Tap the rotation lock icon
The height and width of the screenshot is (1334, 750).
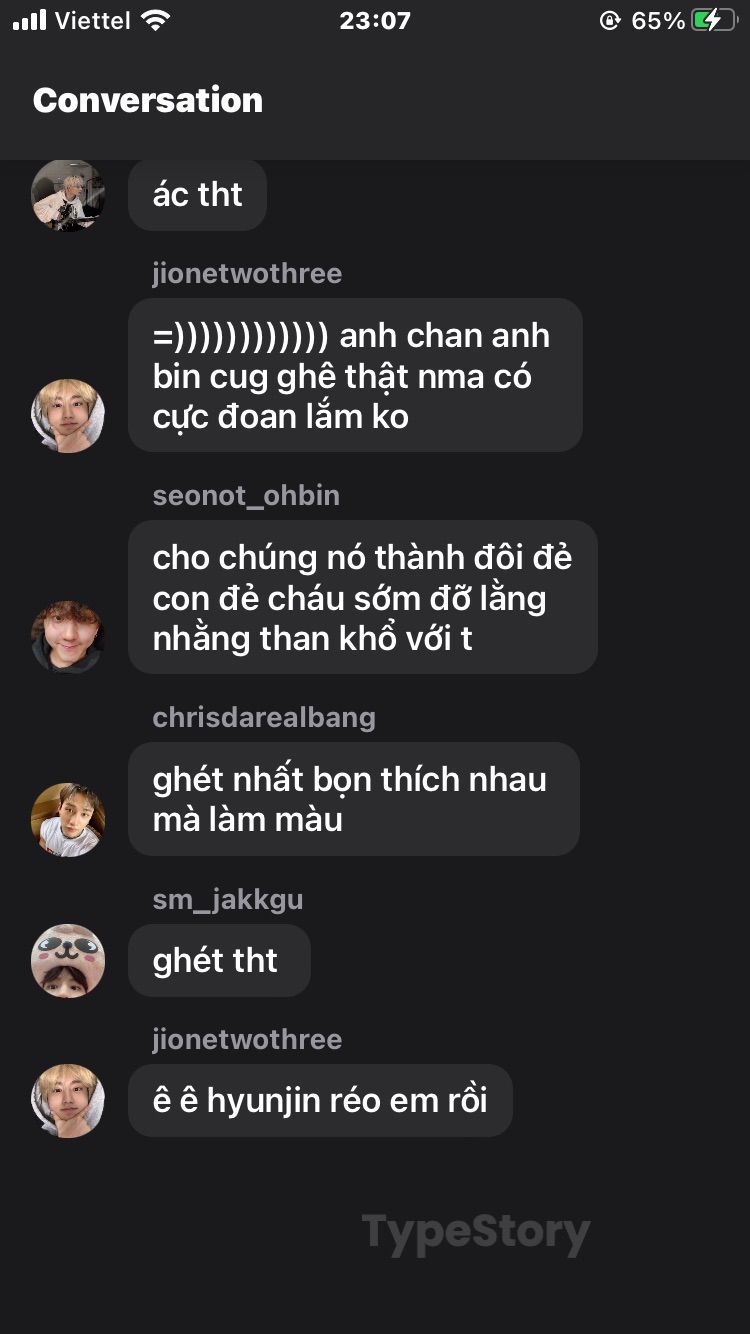click(610, 20)
